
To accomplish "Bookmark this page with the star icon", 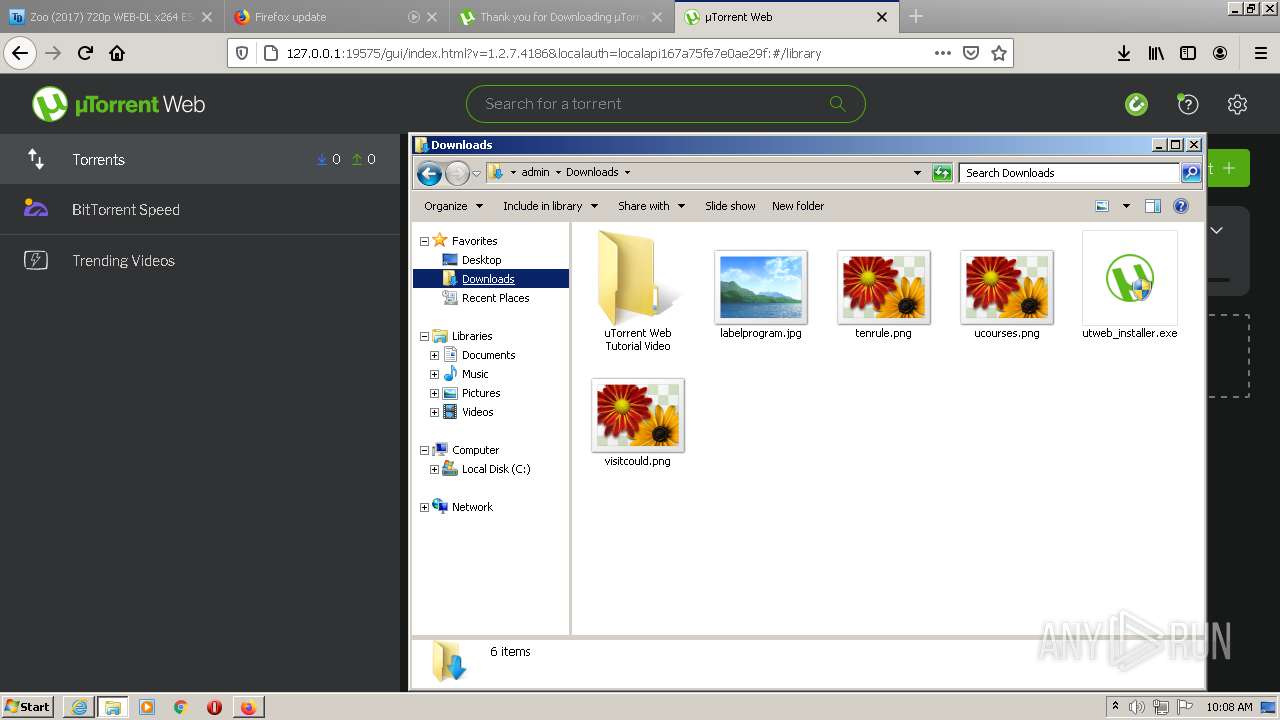I will coord(998,53).
